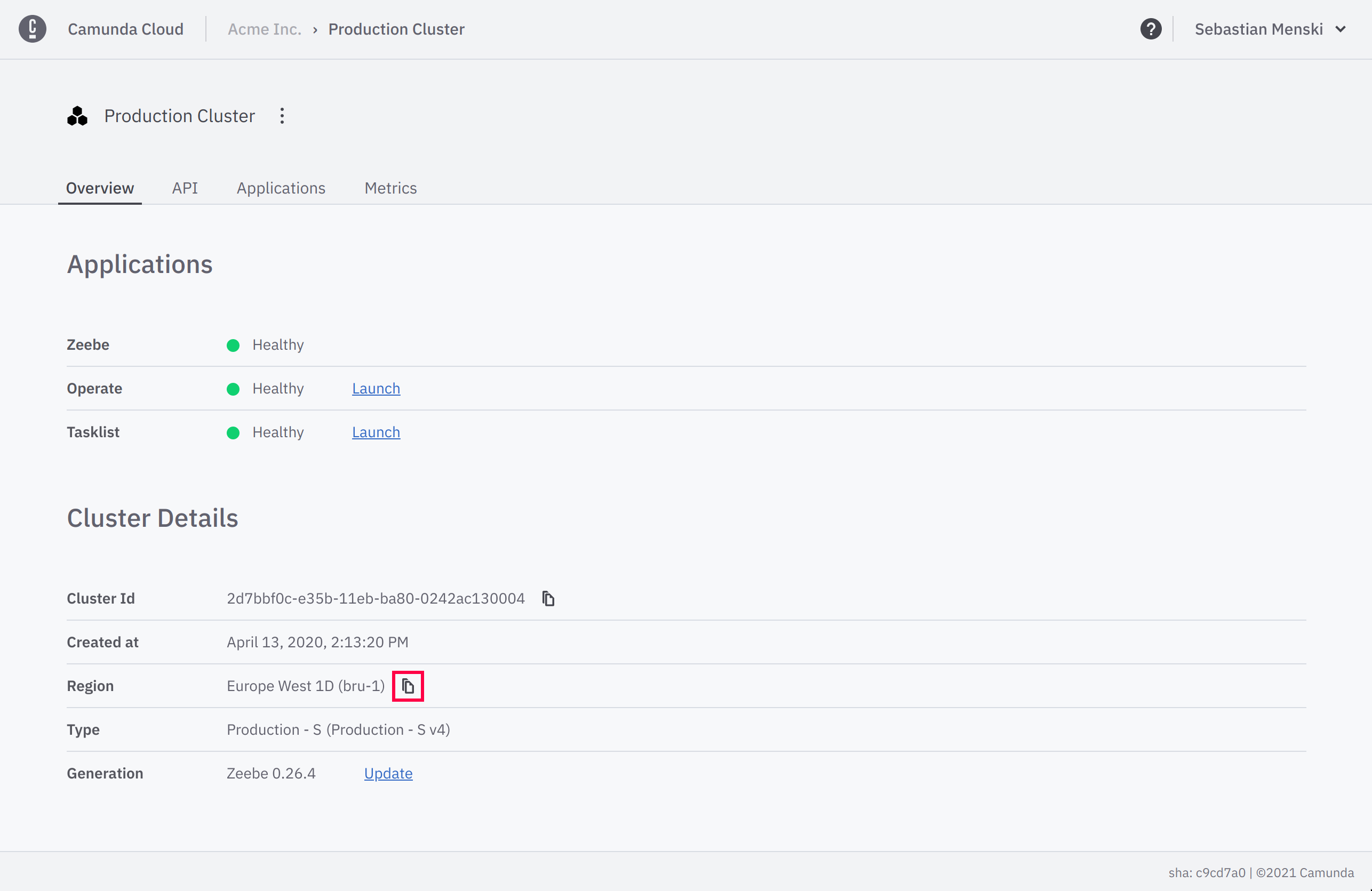Click the Camunda logo icon
The image size is (1372, 891).
tap(33, 29)
